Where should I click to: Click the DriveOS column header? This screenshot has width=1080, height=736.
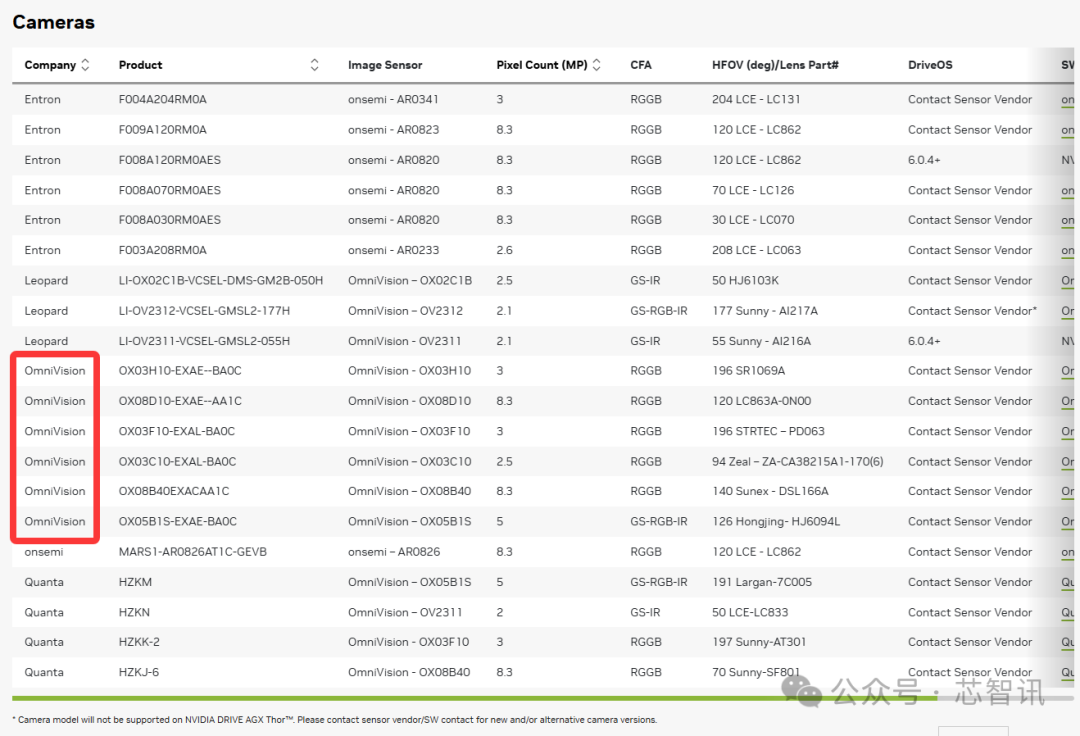[930, 65]
